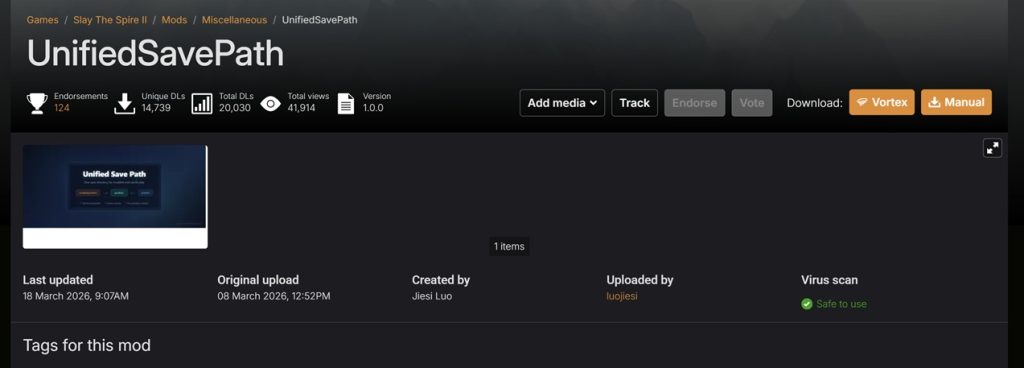Click the green Safe to use checkmark
Image resolution: width=1024 pixels, height=368 pixels.
pyautogui.click(x=807, y=304)
